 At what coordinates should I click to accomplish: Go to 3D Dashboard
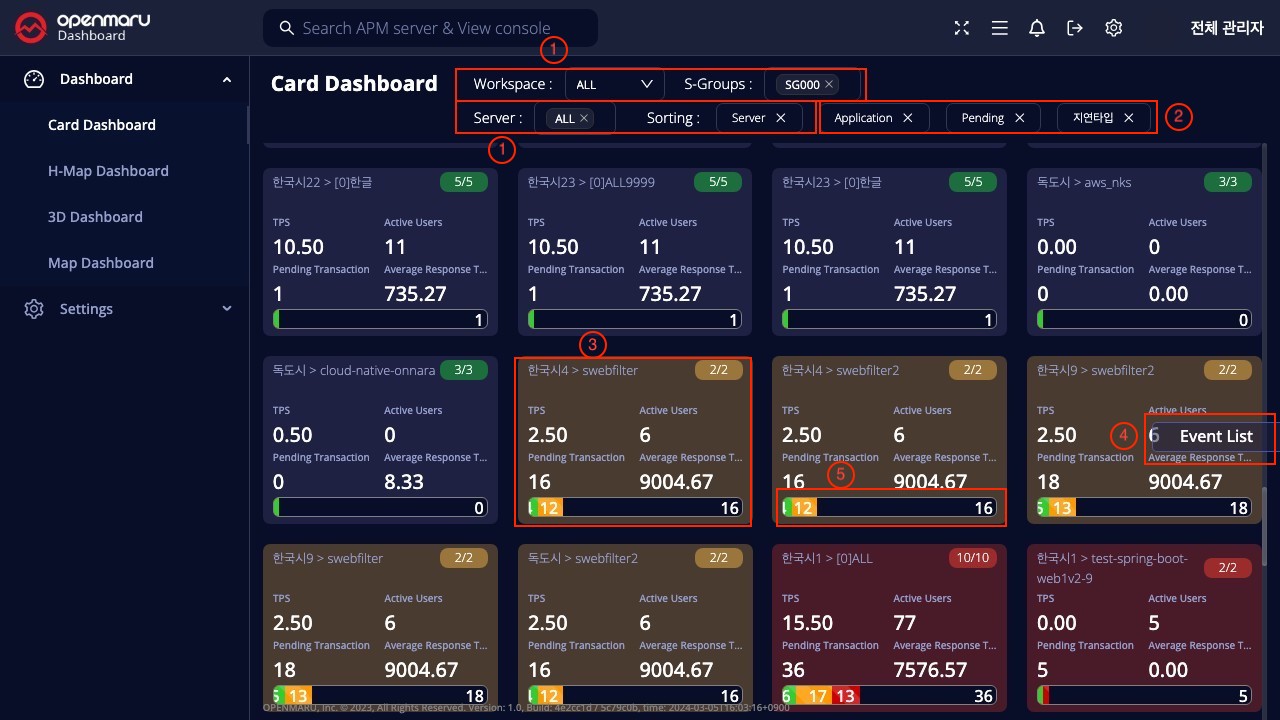pyautogui.click(x=95, y=217)
